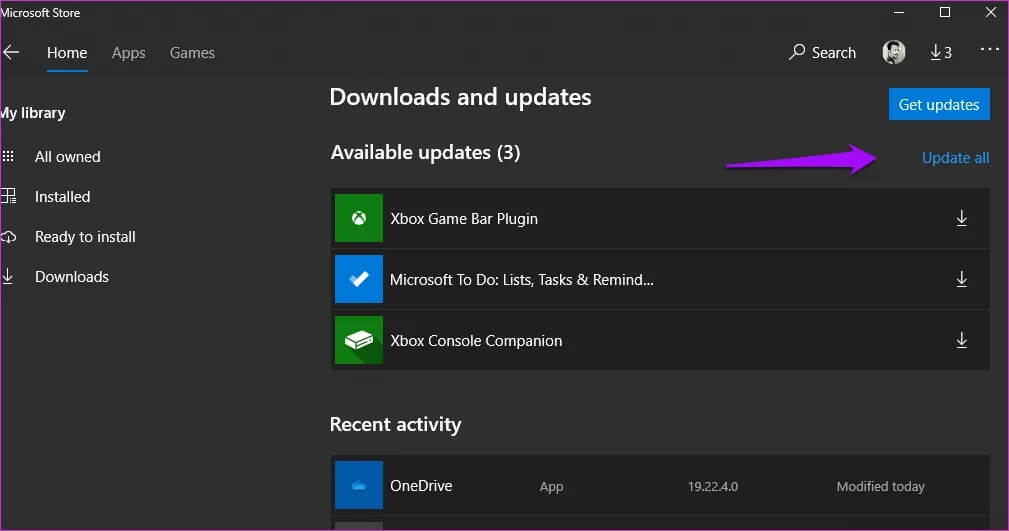The image size is (1009, 531).
Task: Open OneDrive in Recent activity
Action: (x=660, y=485)
